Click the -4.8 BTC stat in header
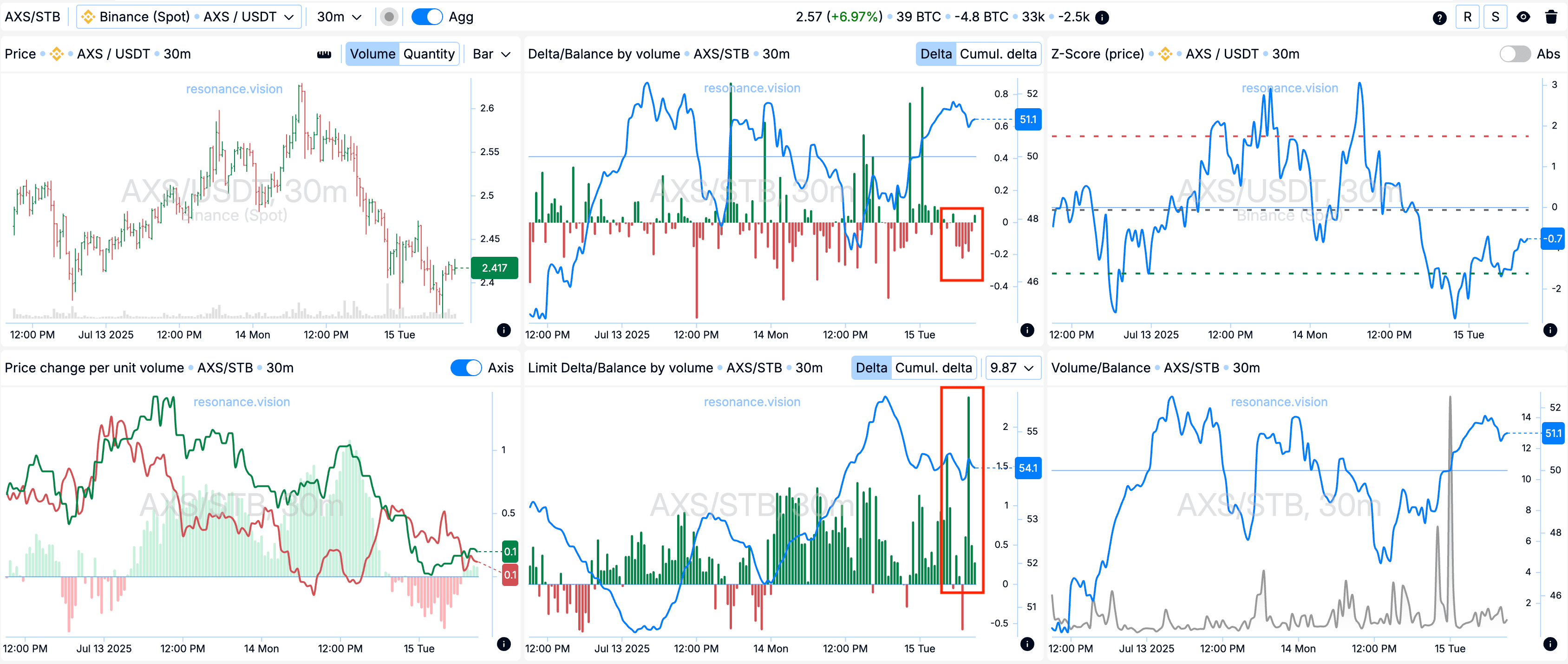The width and height of the screenshot is (1568, 664). 981,17
